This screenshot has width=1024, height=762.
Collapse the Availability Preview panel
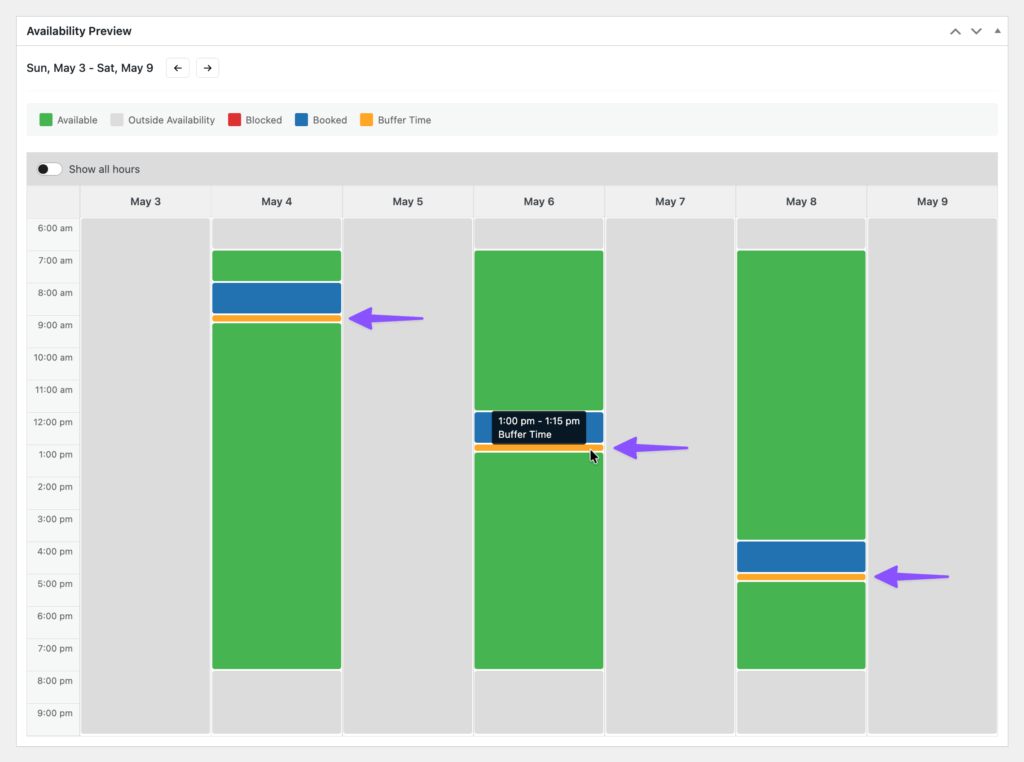[997, 32]
